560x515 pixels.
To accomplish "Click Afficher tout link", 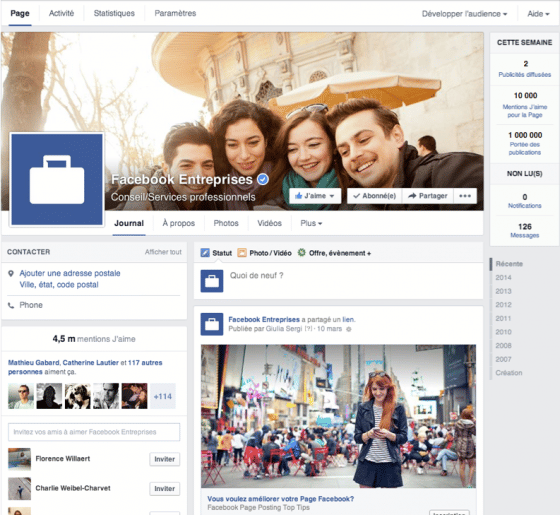I will [x=163, y=252].
